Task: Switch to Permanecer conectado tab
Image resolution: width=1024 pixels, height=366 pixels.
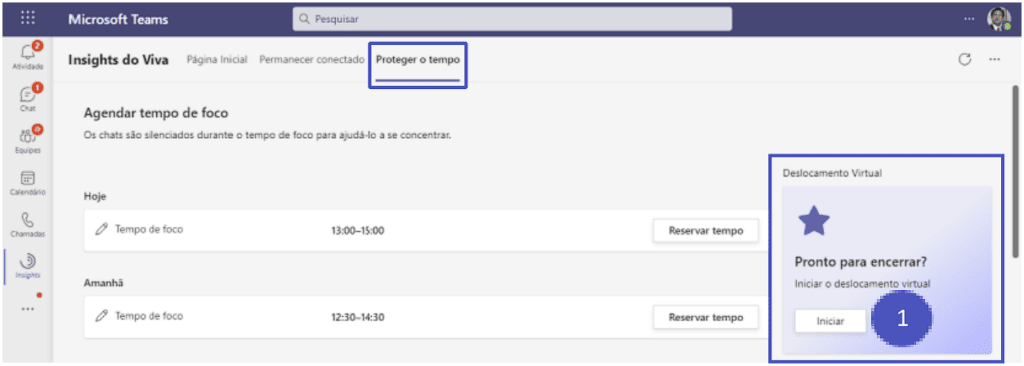Action: click(x=312, y=59)
